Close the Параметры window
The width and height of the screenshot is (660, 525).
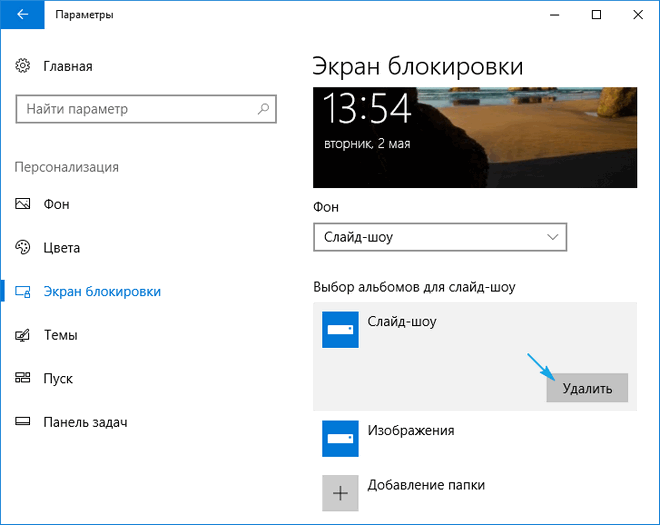click(x=641, y=15)
